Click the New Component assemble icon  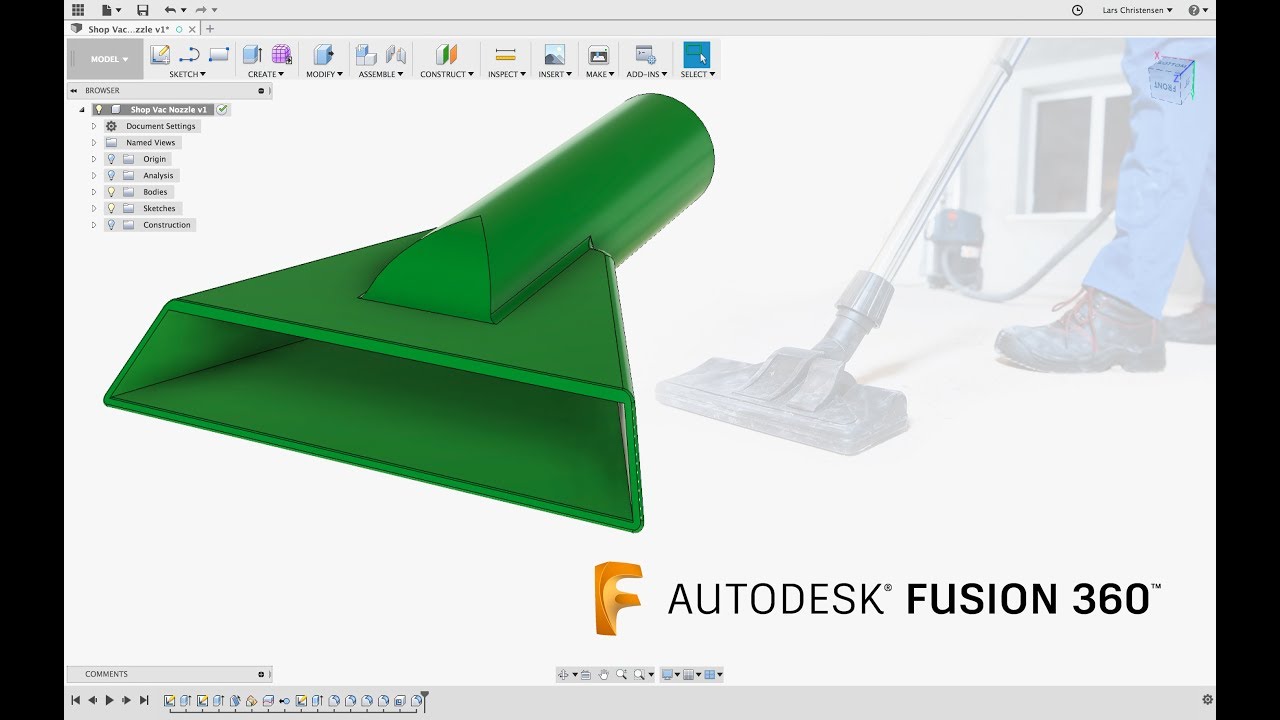366,55
